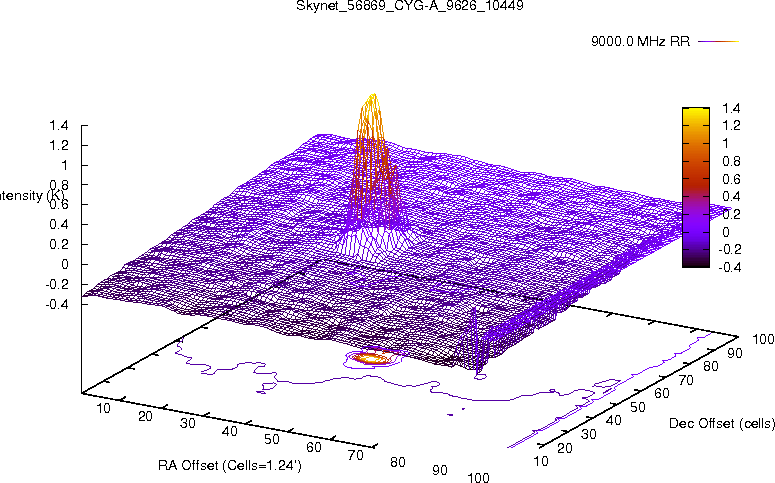Click color bar label 0

[x=726, y=232]
